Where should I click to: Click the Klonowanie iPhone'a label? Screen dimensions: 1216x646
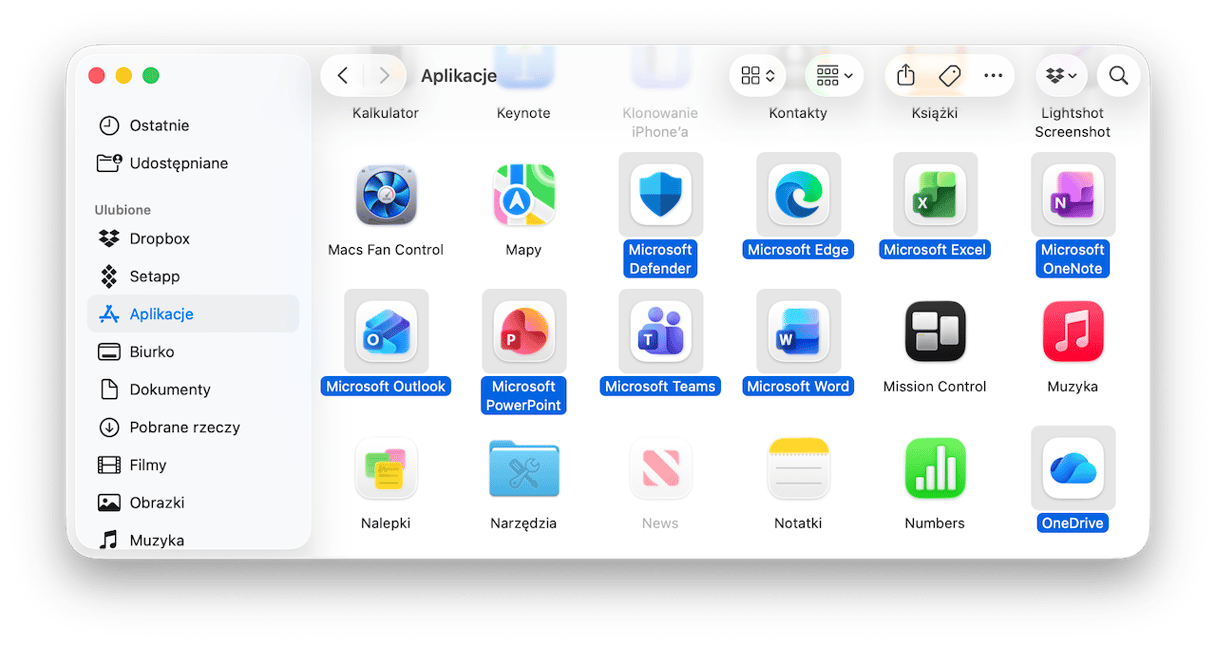tap(661, 122)
